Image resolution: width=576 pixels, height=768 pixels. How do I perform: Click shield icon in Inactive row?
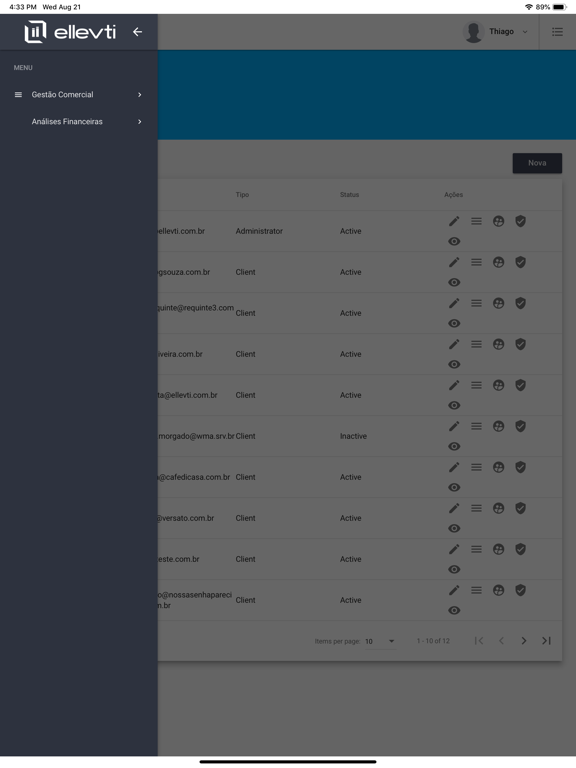pos(520,427)
